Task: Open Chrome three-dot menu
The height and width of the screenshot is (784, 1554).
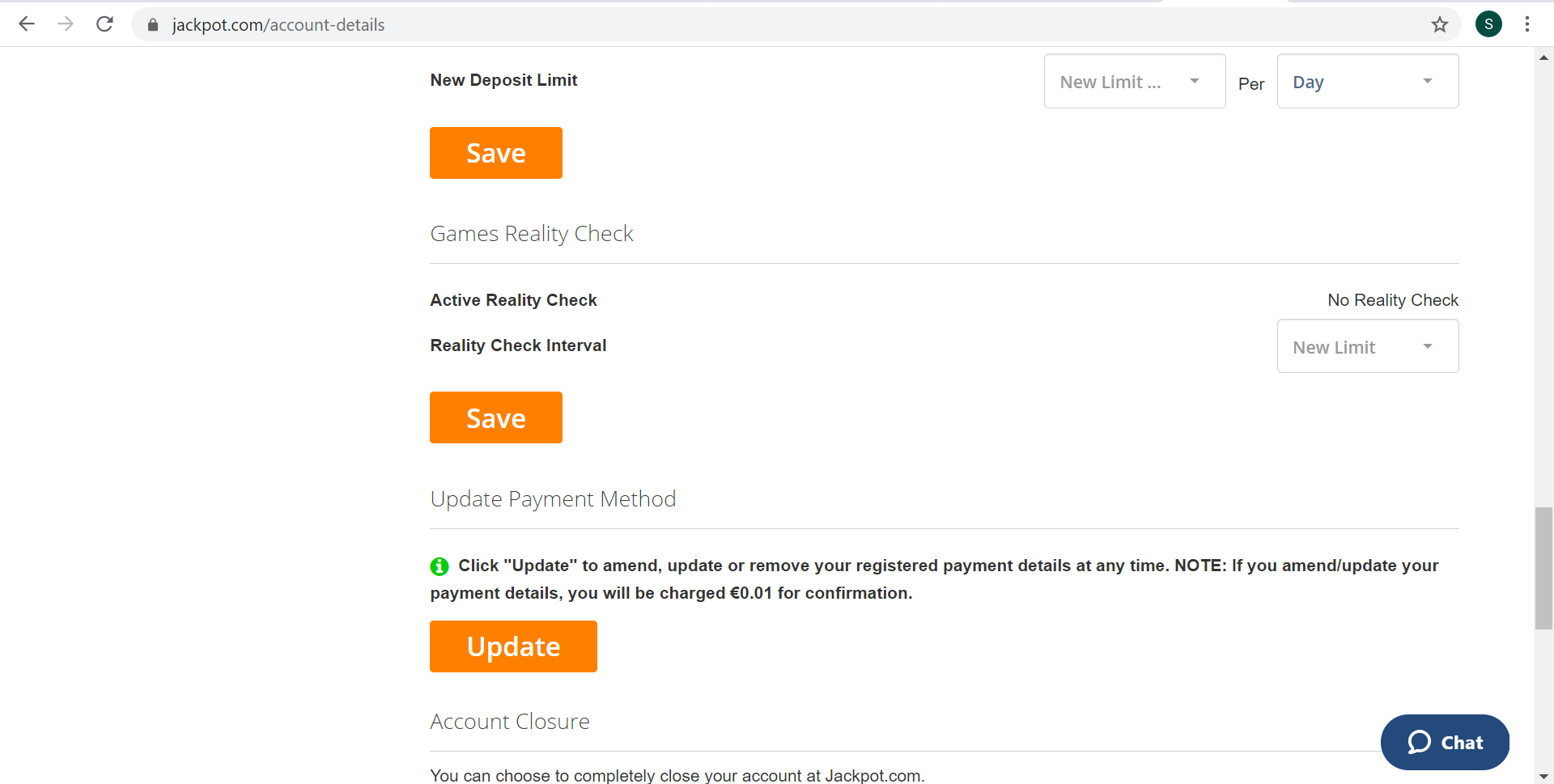Action: 1527,24
